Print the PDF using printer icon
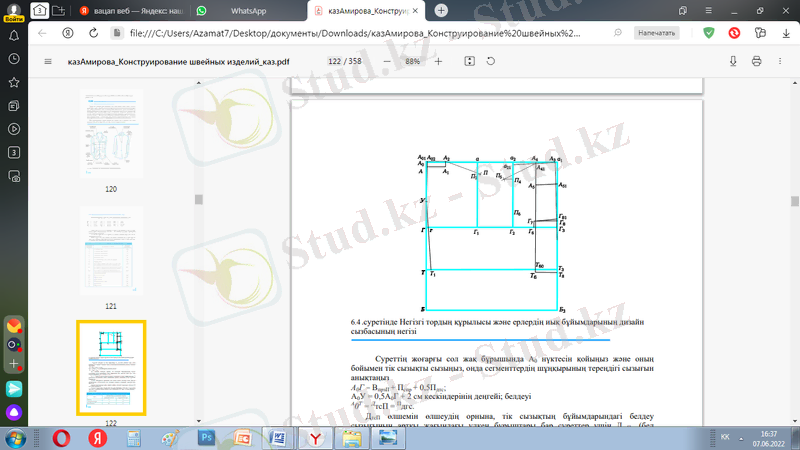The image size is (800, 450). pos(757,61)
